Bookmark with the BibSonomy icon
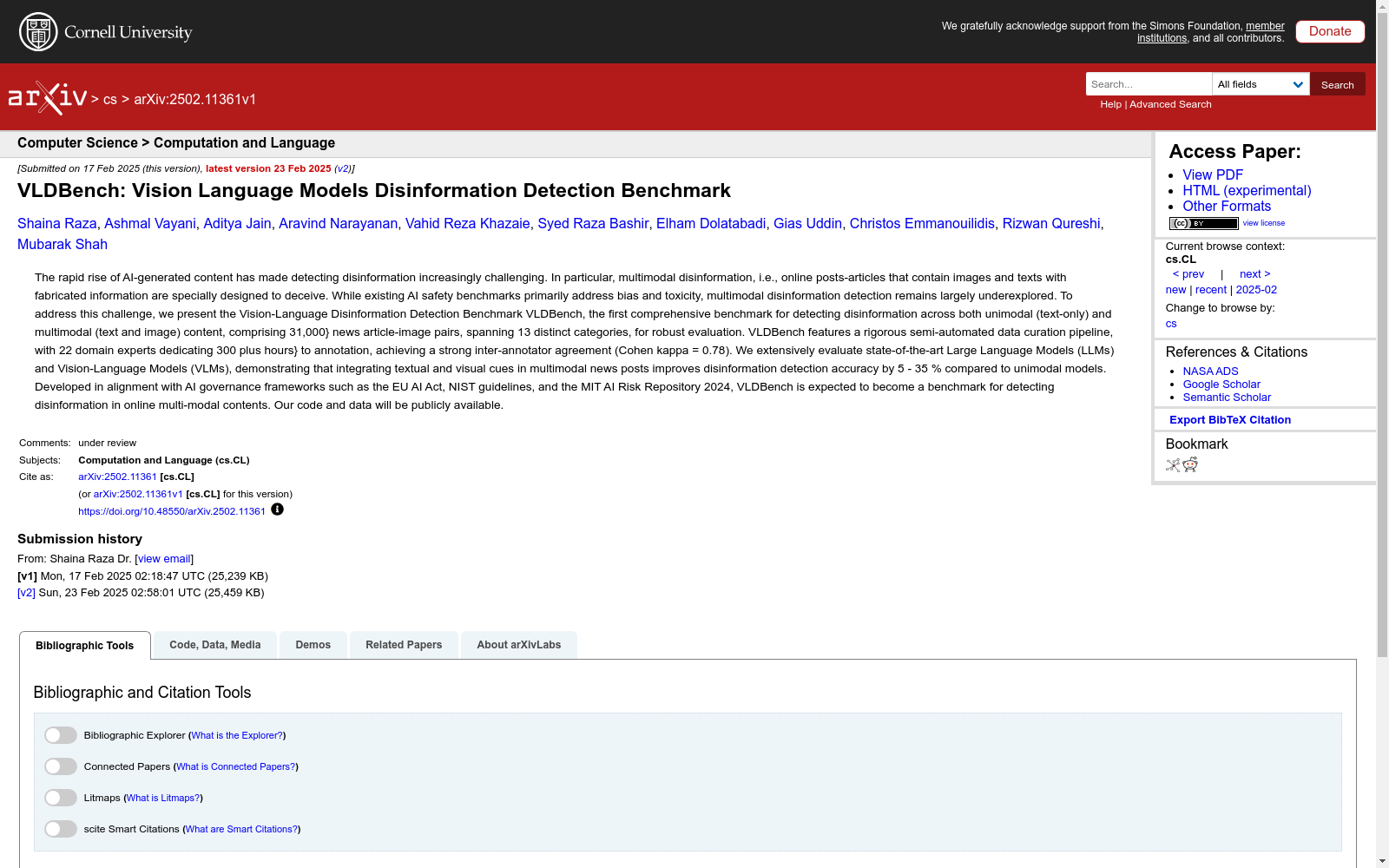 coord(1173,465)
